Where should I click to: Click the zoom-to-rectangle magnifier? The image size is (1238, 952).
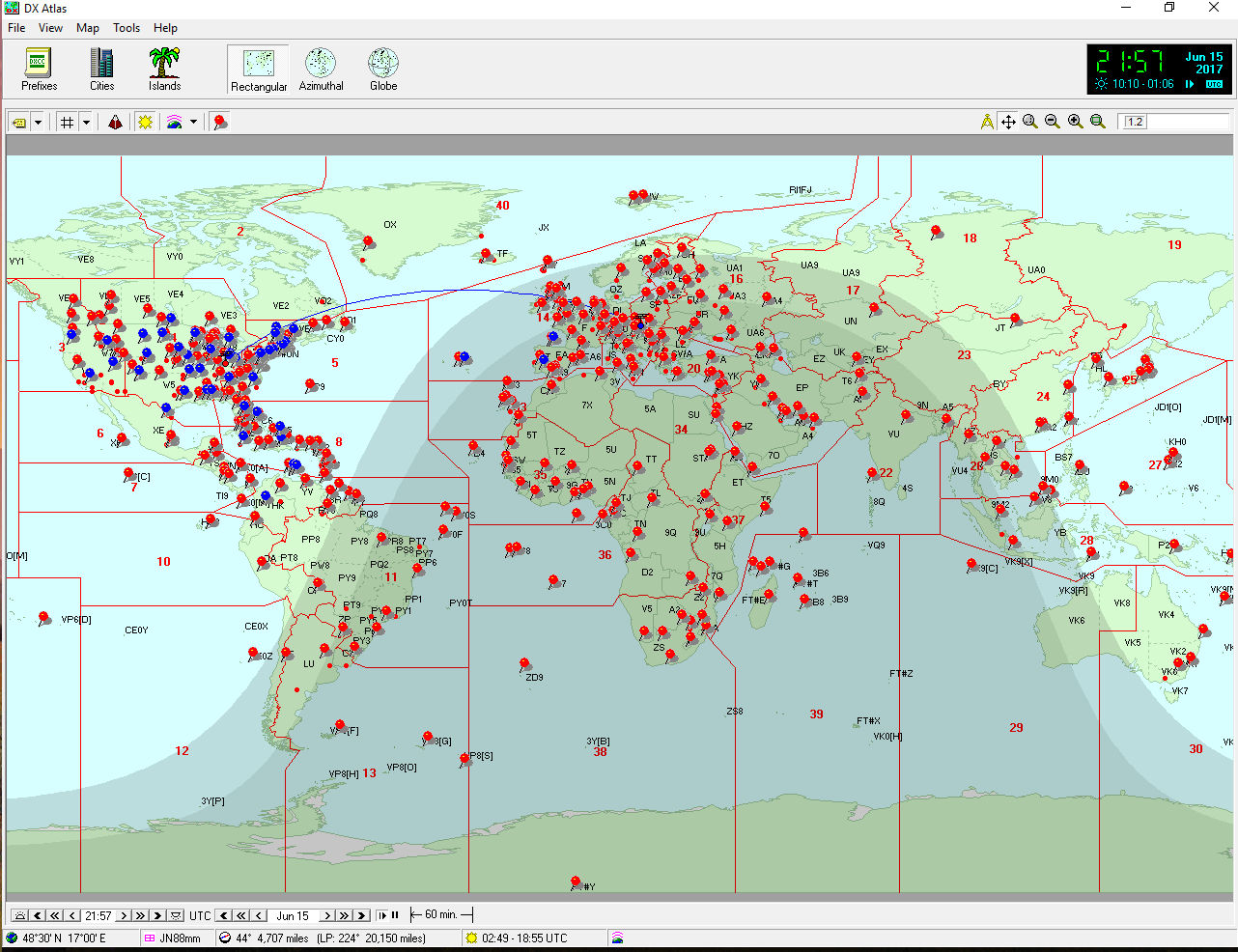tap(1098, 122)
